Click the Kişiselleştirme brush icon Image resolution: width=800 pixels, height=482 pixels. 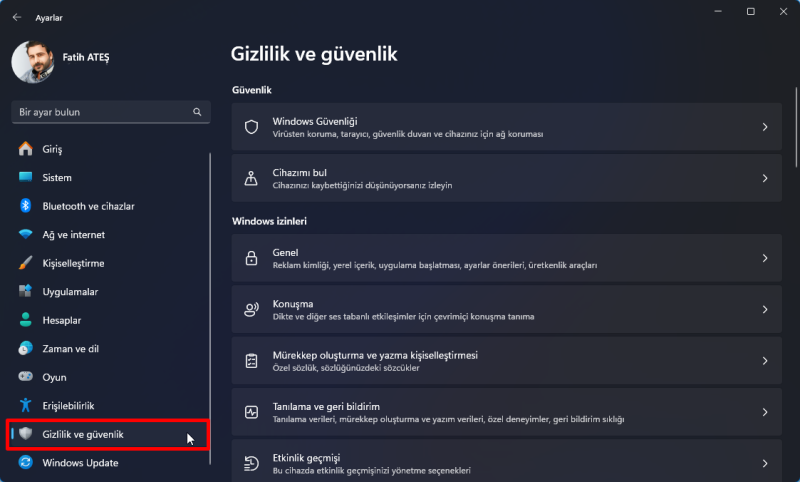click(x=26, y=263)
